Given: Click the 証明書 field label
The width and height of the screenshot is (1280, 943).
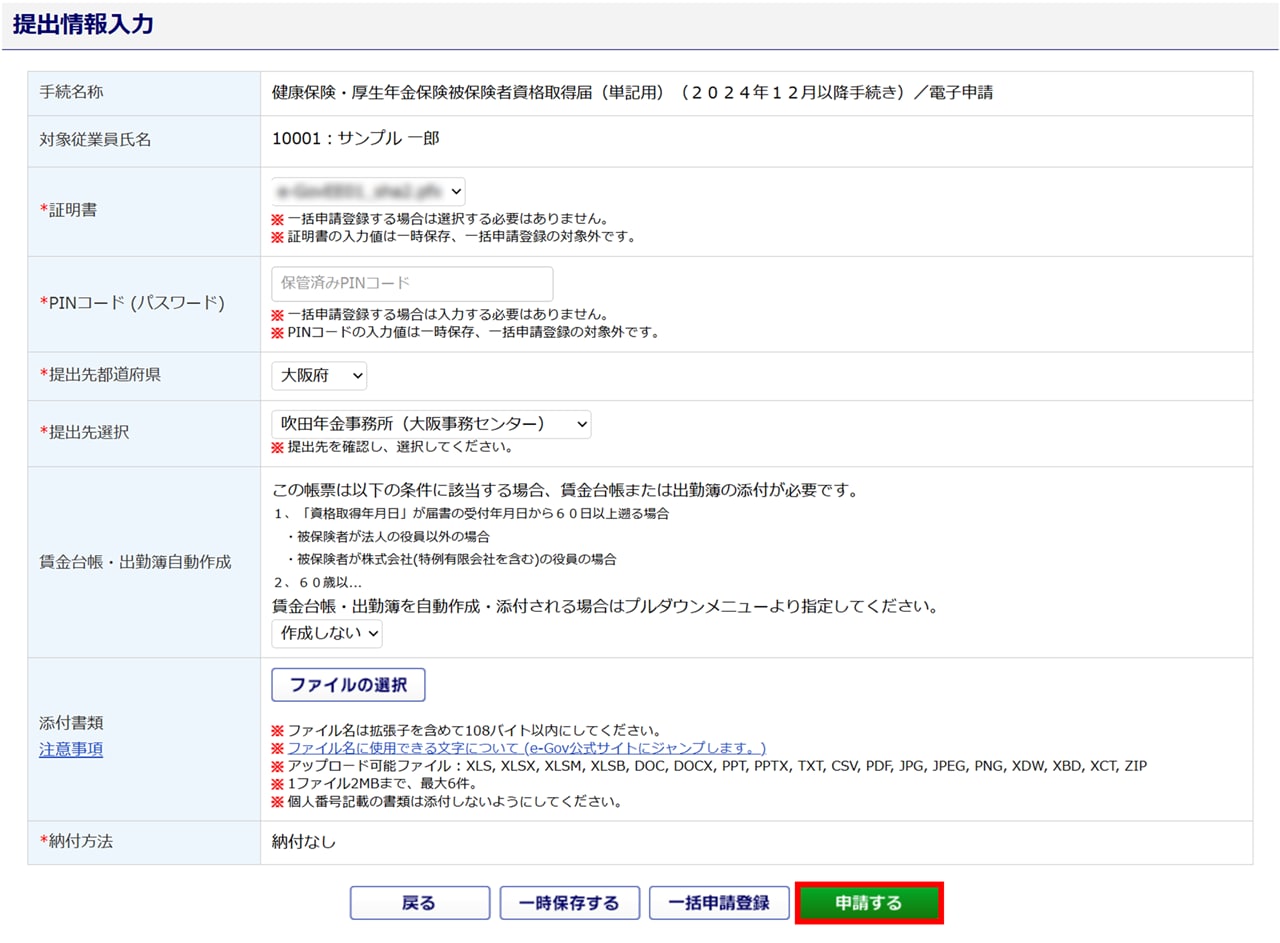Looking at the screenshot, I should 73,210.
